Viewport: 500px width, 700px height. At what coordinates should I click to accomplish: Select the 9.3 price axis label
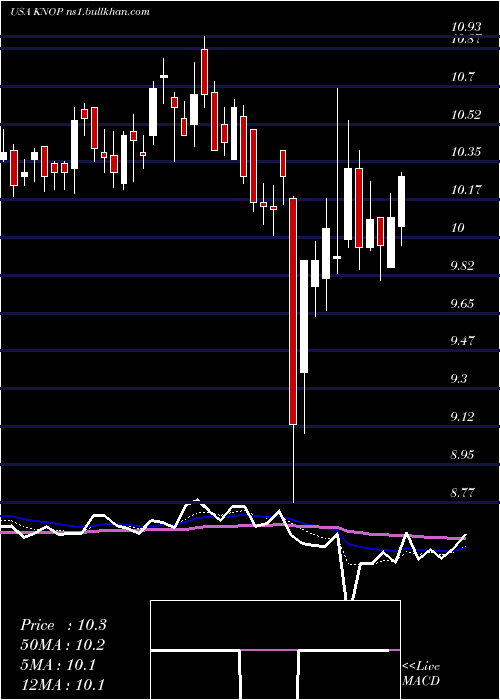[459, 379]
